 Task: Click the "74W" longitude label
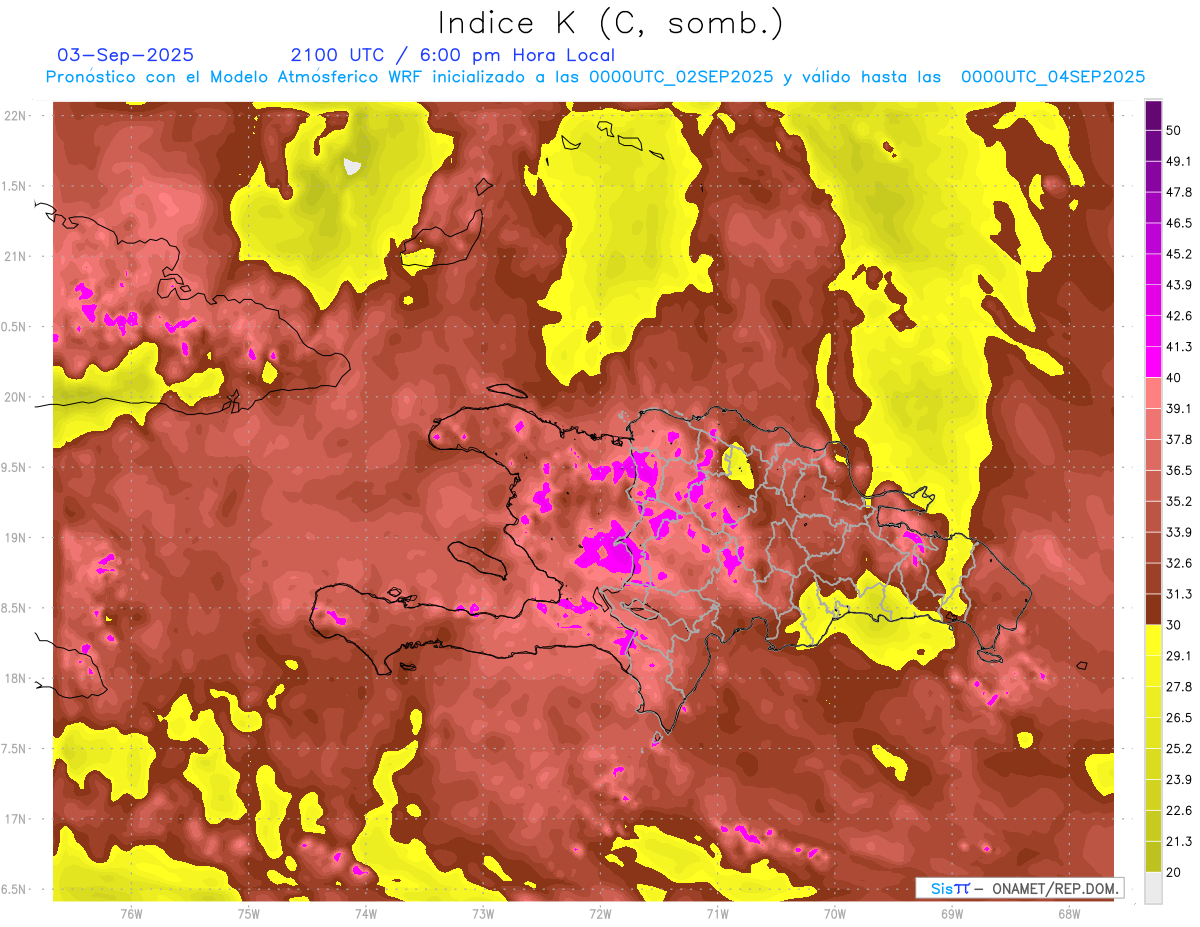pos(365,914)
